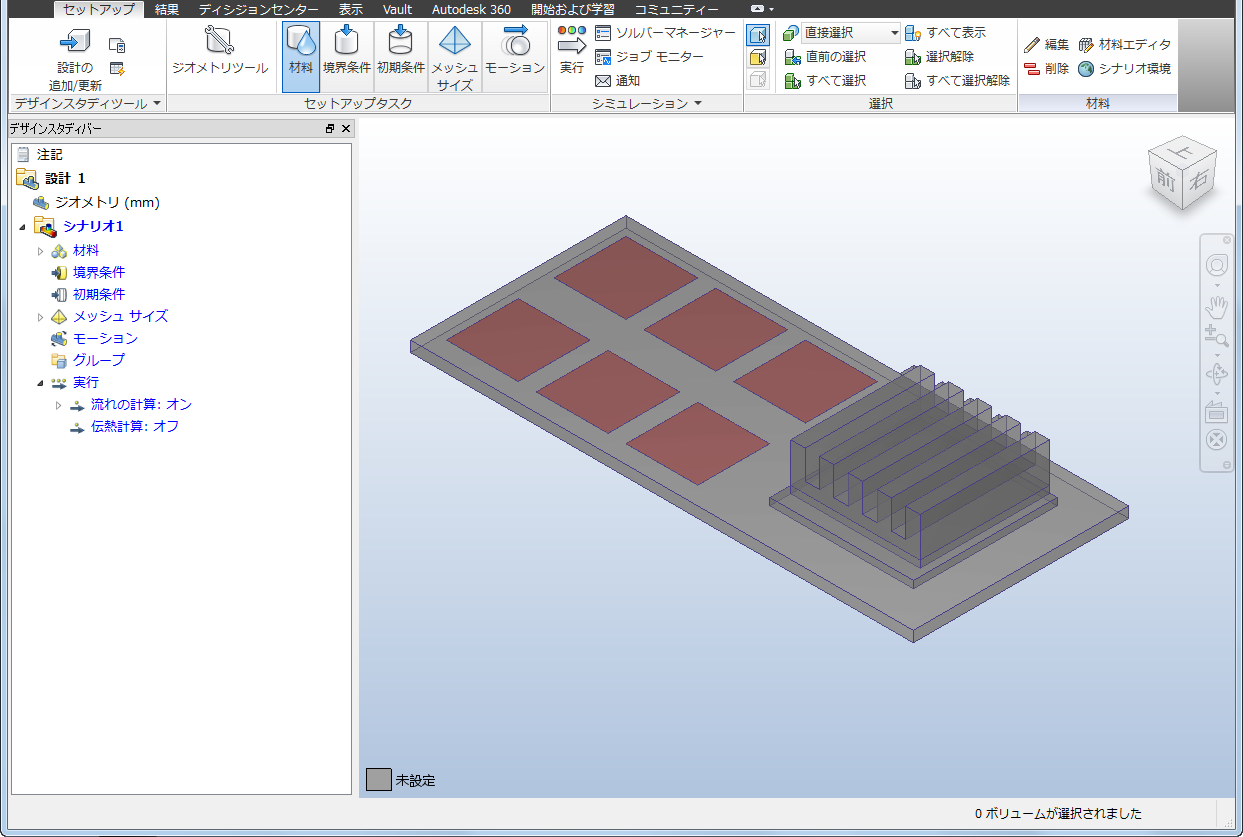
Task: Select the 境界条件 setup task
Action: (347, 57)
